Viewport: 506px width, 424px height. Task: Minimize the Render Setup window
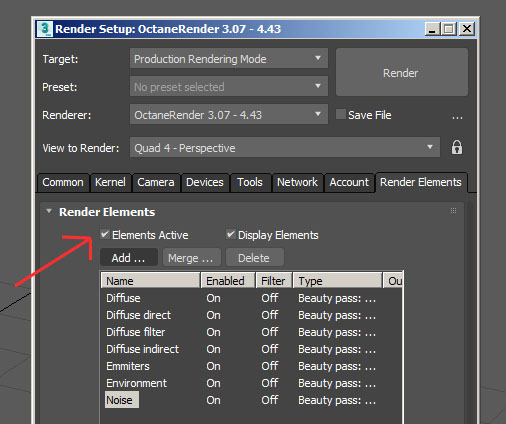tap(432, 29)
